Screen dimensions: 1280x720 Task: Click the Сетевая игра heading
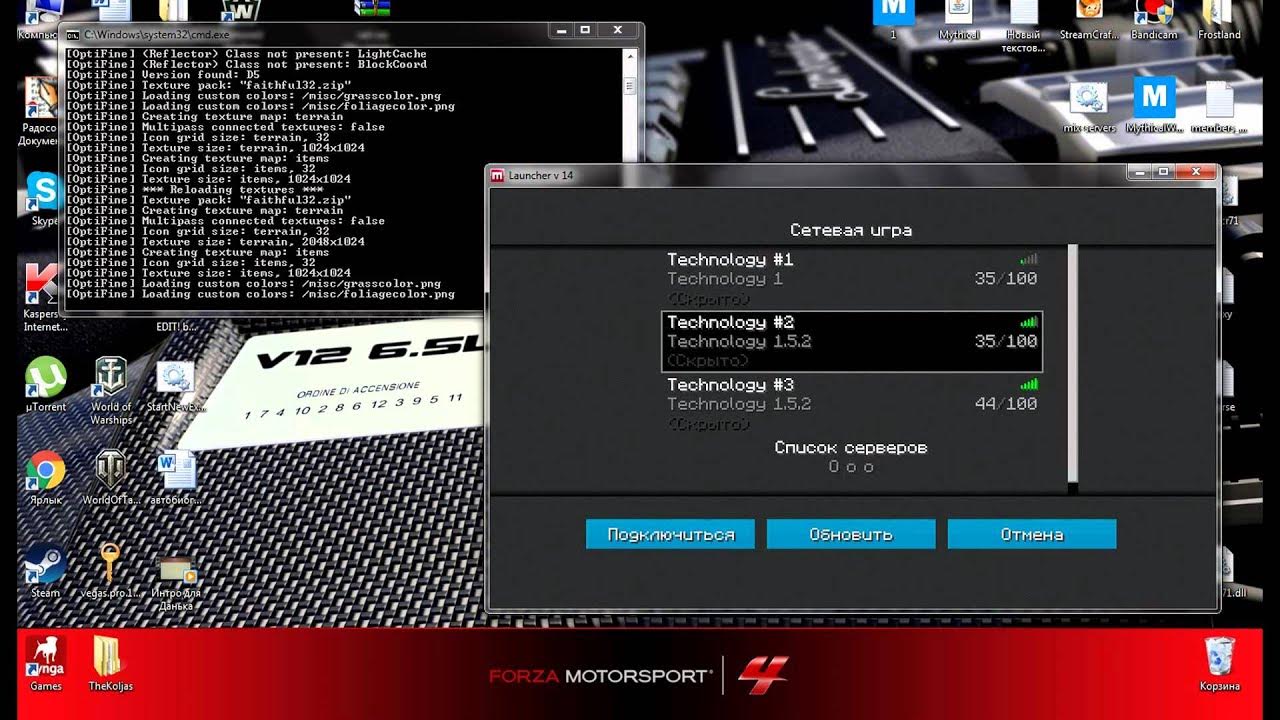851,230
